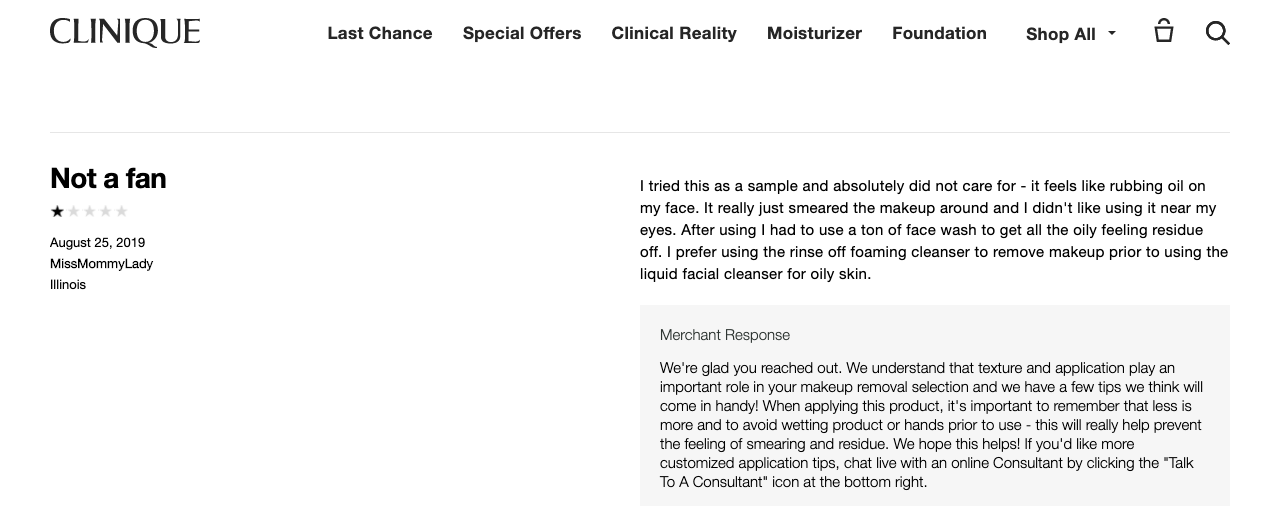1276x525 pixels.
Task: Click the middle third rating star
Action: click(89, 211)
